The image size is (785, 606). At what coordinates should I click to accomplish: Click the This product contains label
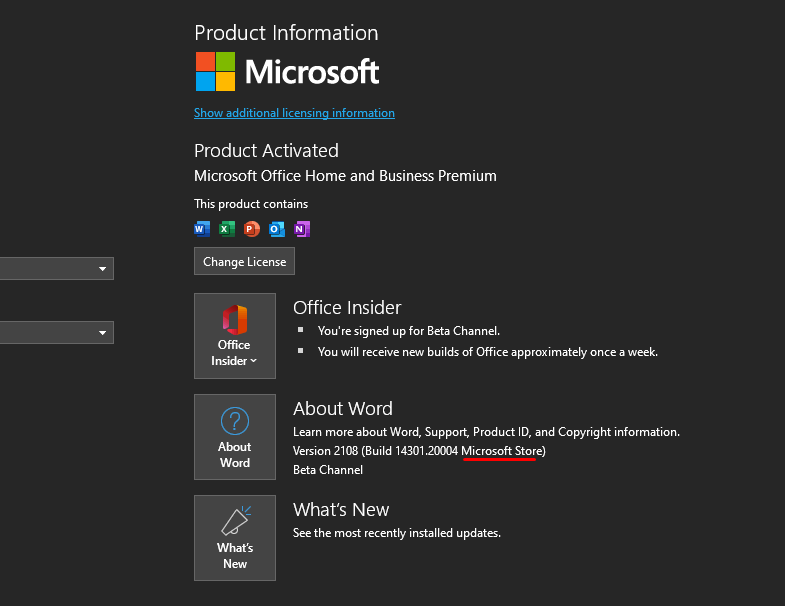coord(251,204)
